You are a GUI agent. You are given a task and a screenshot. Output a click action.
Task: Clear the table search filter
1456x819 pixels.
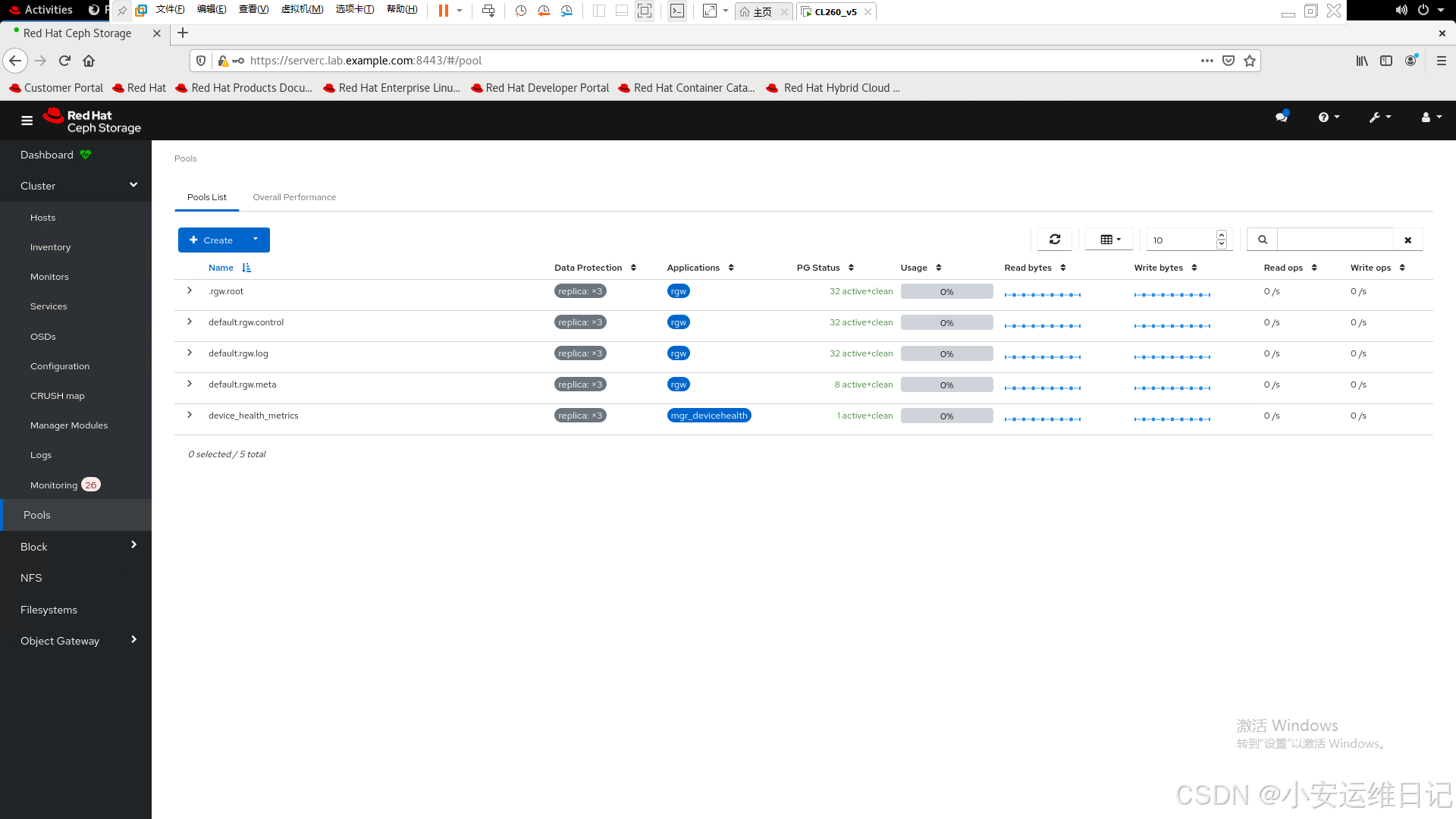tap(1408, 240)
